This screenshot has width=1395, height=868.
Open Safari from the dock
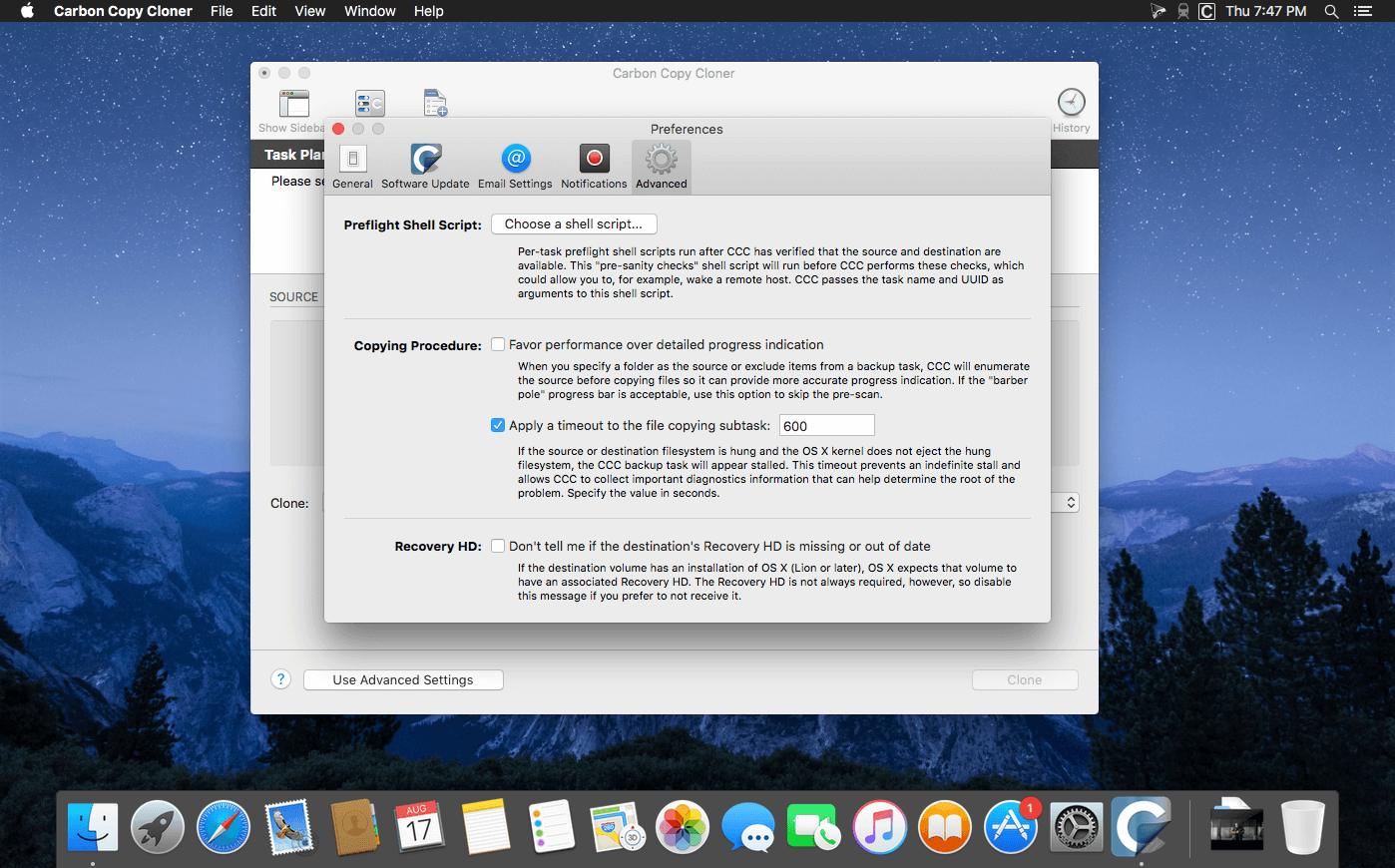224,827
